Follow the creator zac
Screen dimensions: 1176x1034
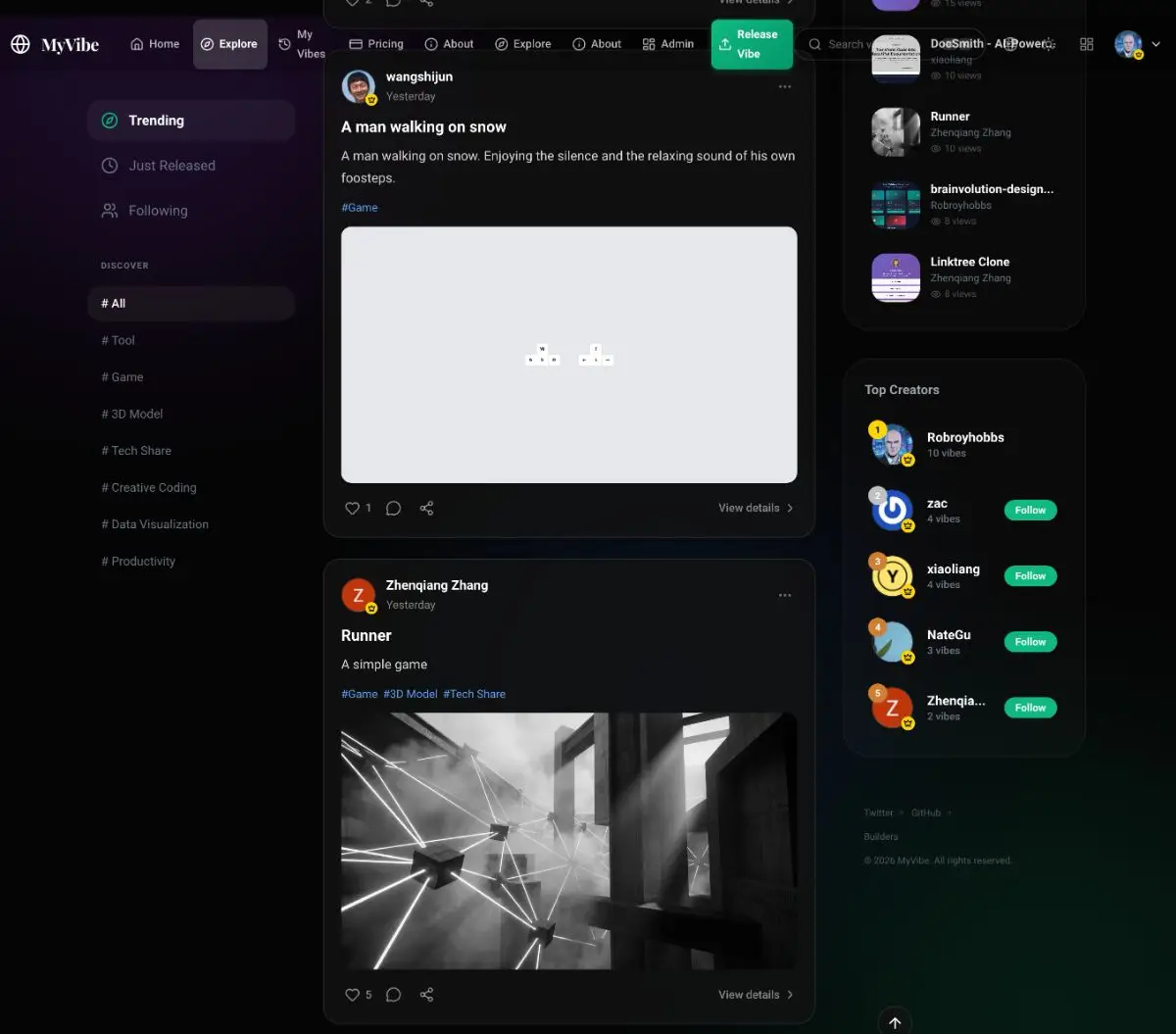click(x=1030, y=510)
